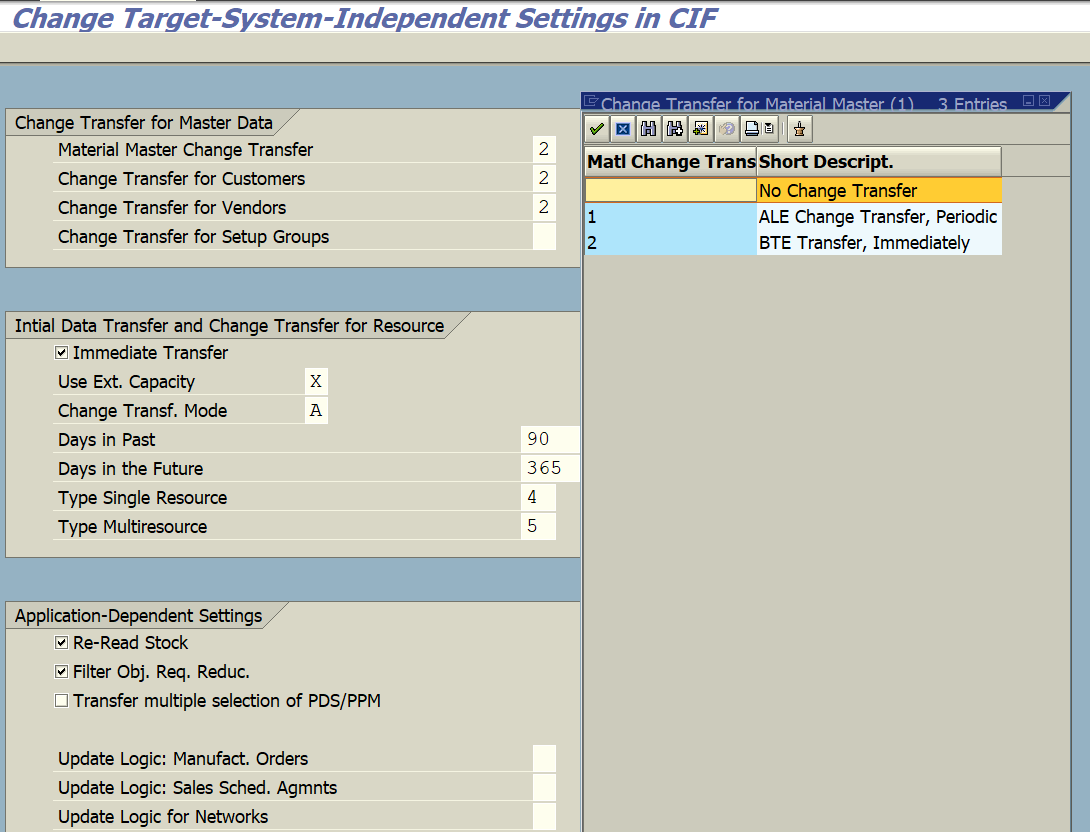This screenshot has height=832, width=1090.
Task: Click the green checkmark Copy icon
Action: [x=596, y=128]
